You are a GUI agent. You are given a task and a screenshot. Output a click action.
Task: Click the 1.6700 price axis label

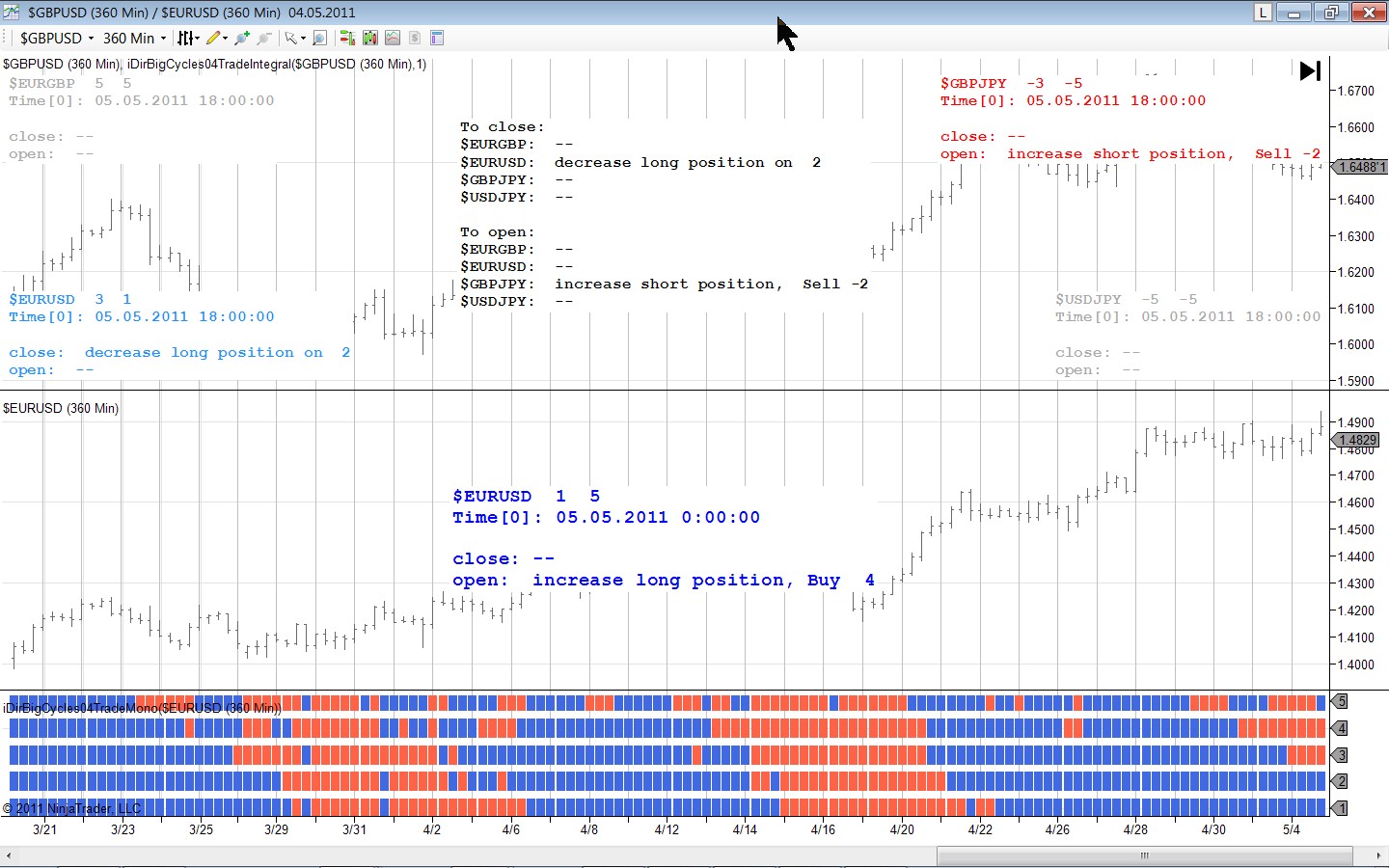[x=1355, y=91]
